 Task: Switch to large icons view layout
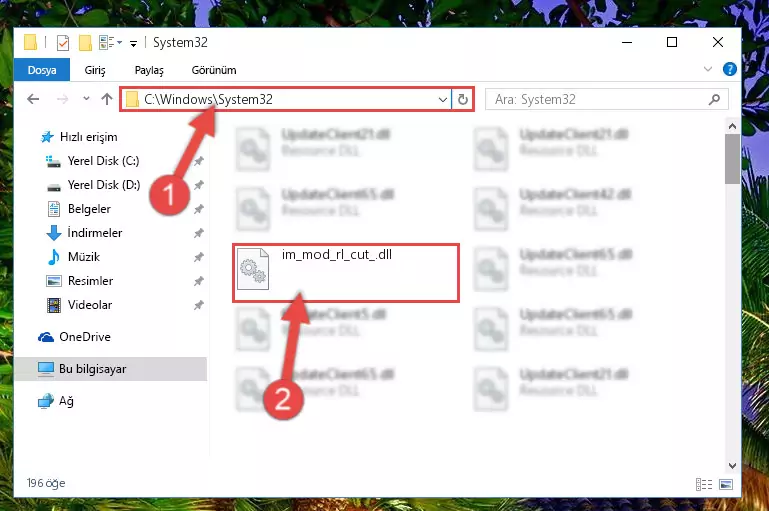coord(726,485)
